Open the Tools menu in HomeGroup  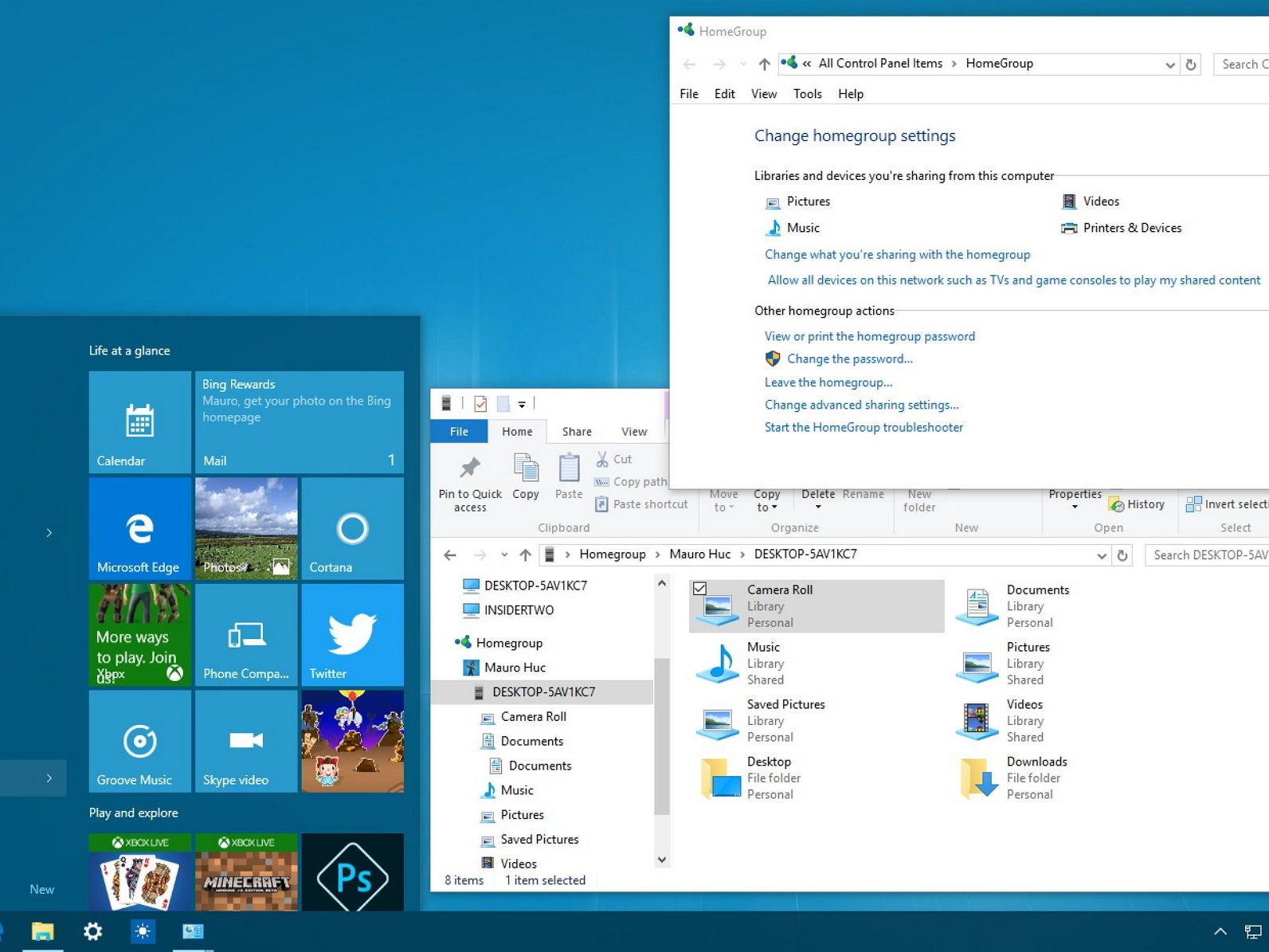[x=807, y=94]
